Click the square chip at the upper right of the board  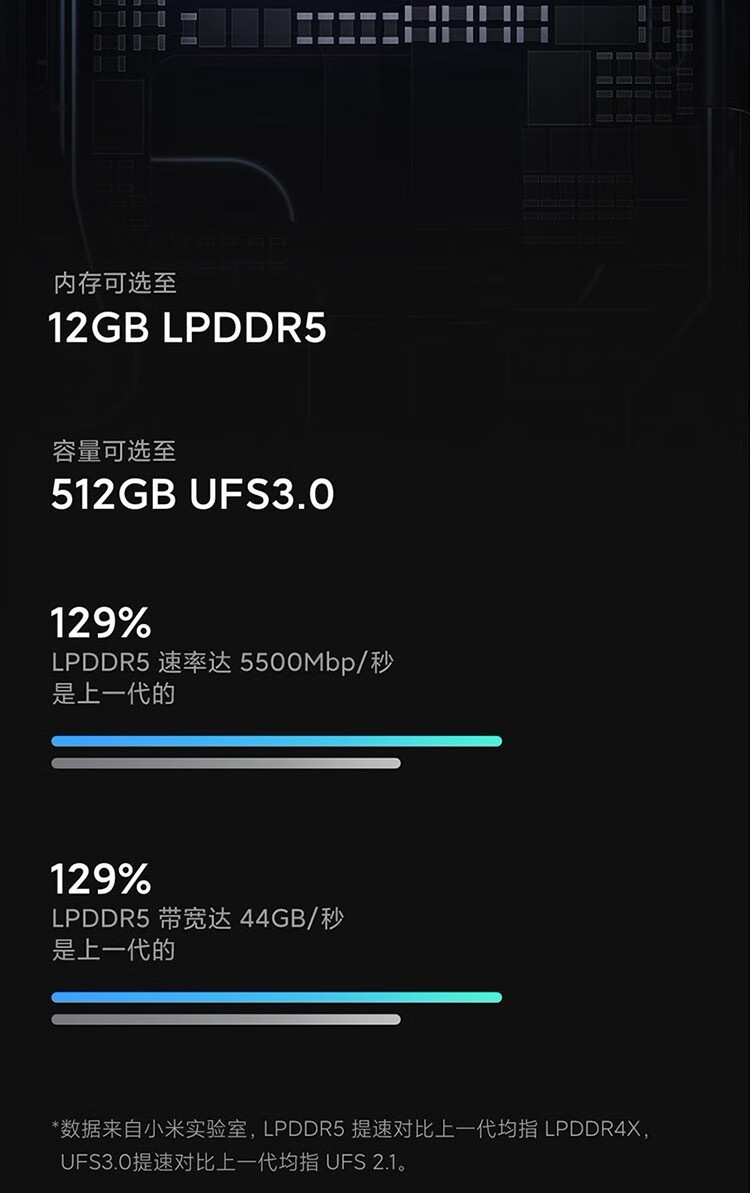(559, 87)
